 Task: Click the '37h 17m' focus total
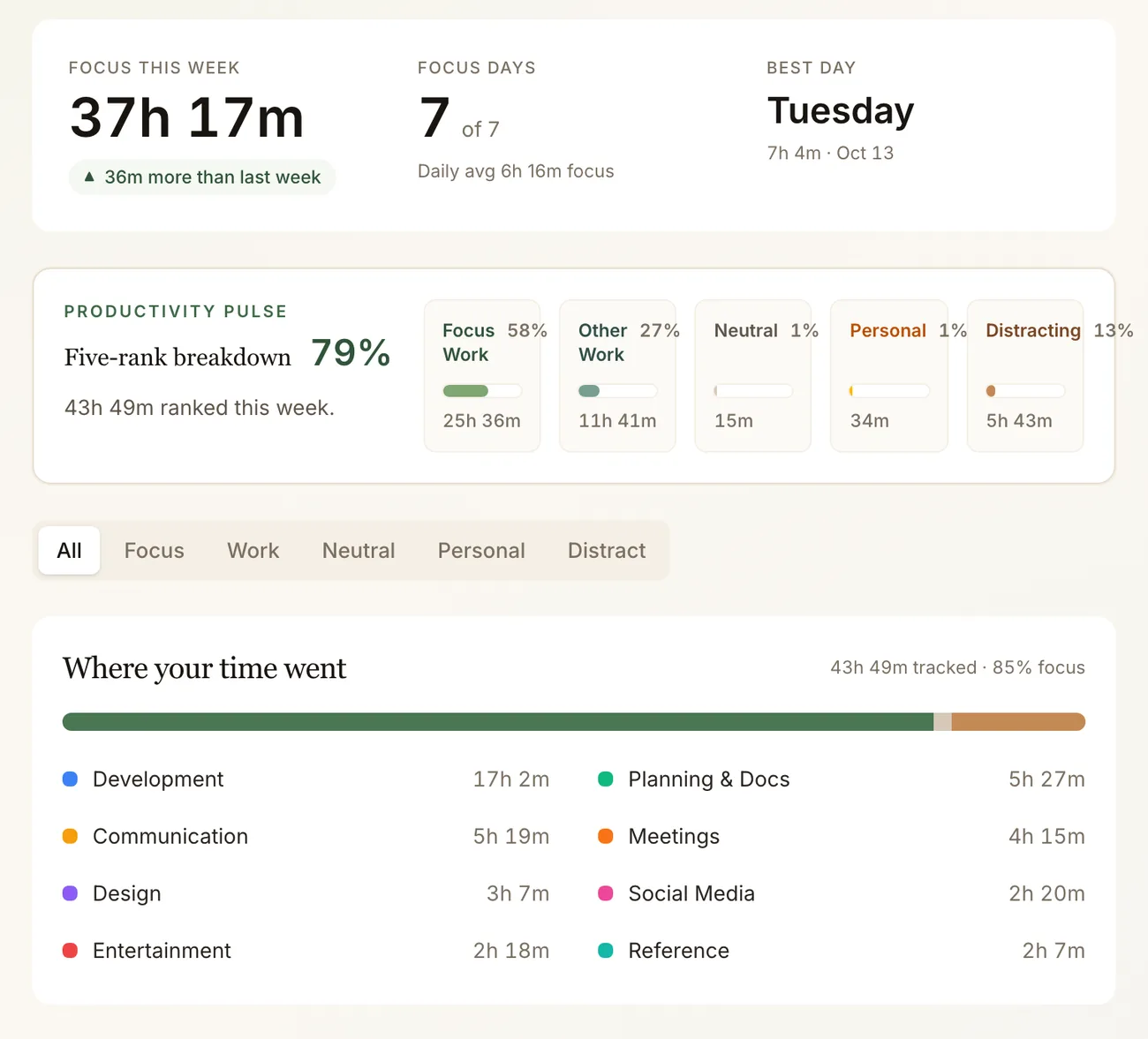[187, 117]
